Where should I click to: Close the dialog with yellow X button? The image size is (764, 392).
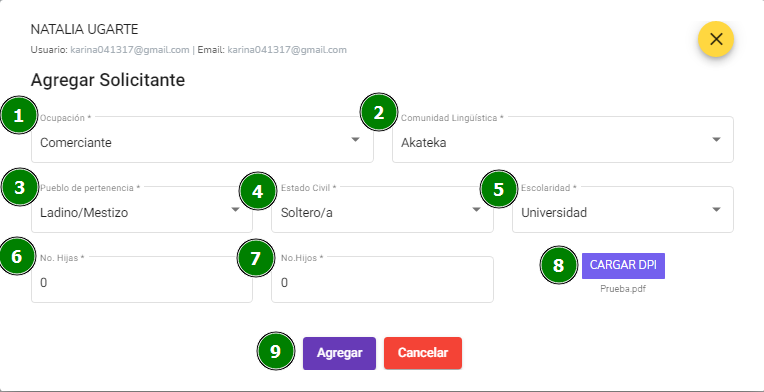(x=716, y=39)
